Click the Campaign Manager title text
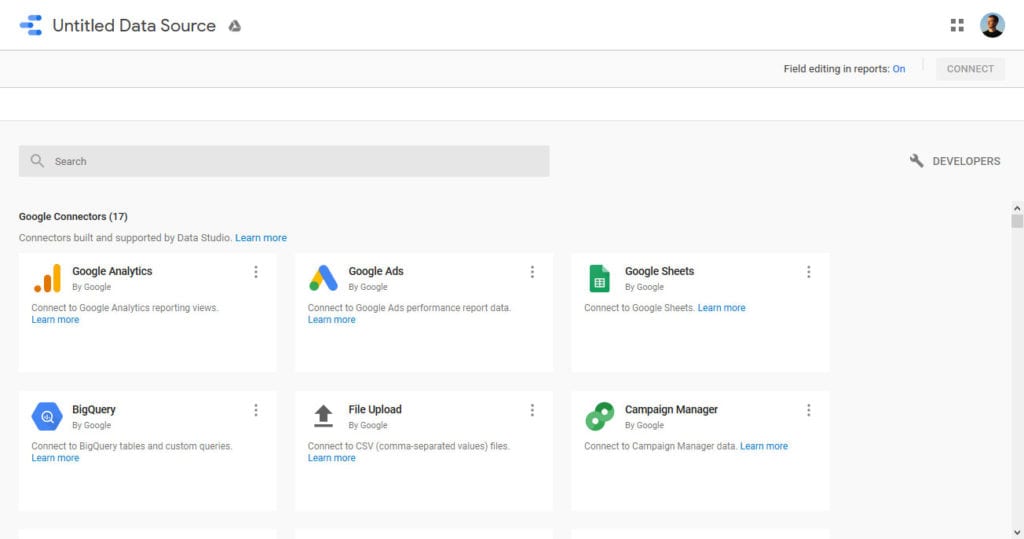Image resolution: width=1024 pixels, height=539 pixels. click(x=671, y=410)
